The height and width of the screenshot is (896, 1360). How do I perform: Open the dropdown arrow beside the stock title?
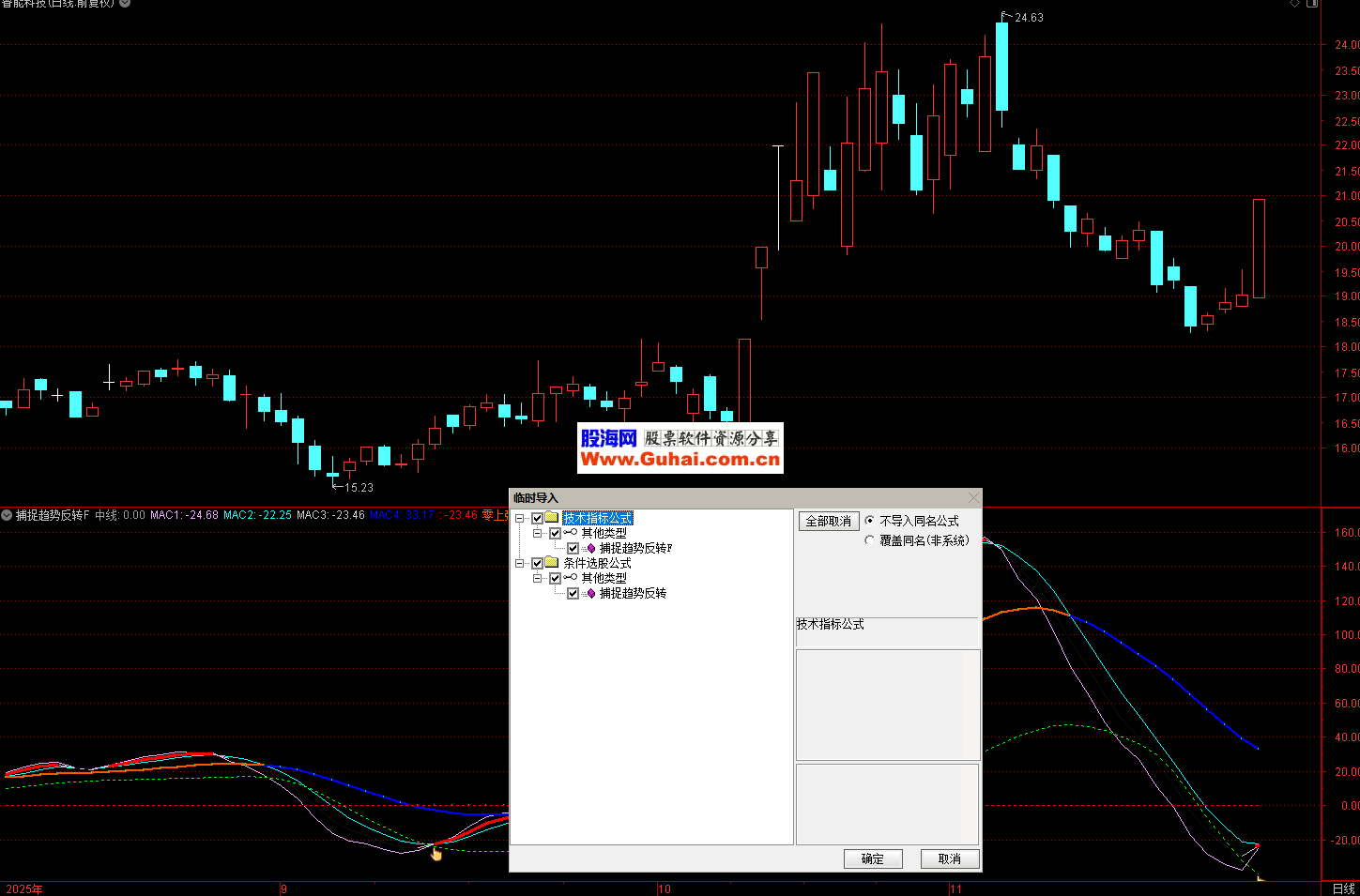125,4
